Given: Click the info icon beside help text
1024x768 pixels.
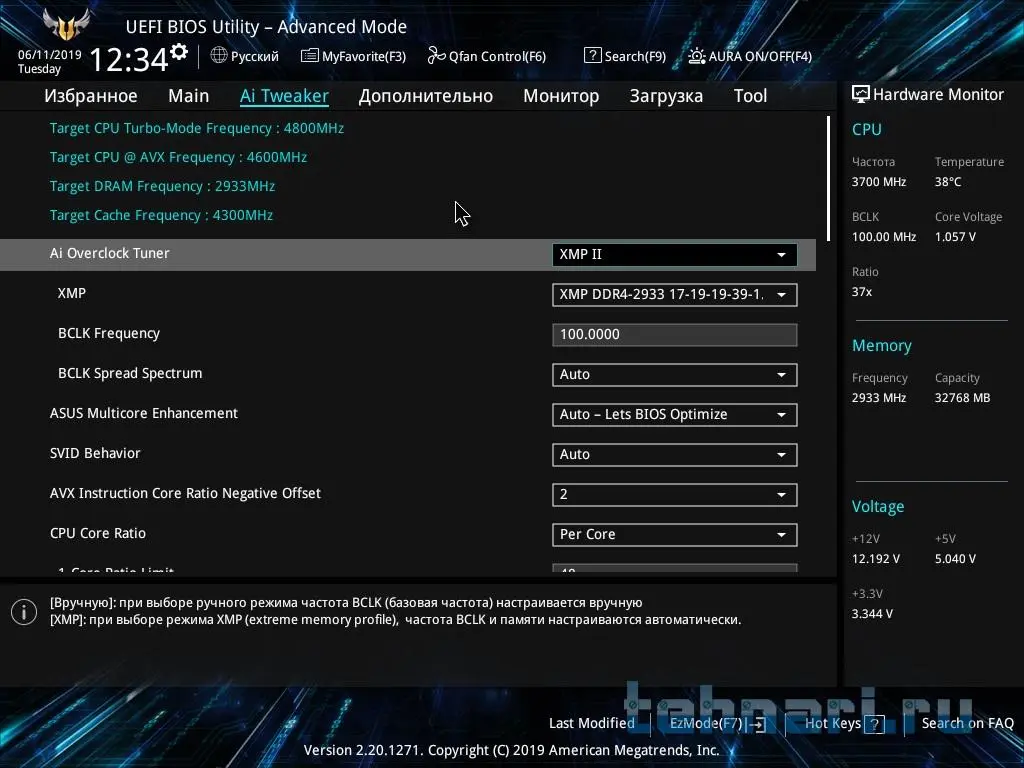Looking at the screenshot, I should (24, 612).
